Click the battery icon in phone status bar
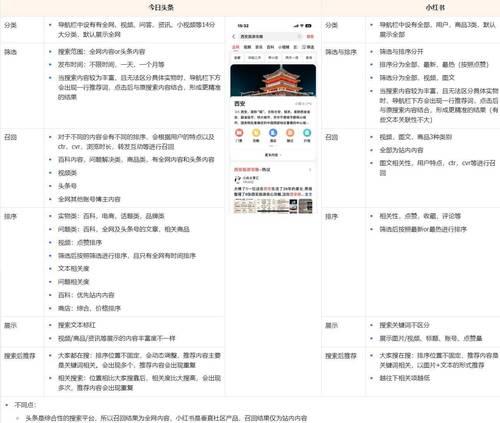This screenshot has width=500, height=423. point(309,26)
